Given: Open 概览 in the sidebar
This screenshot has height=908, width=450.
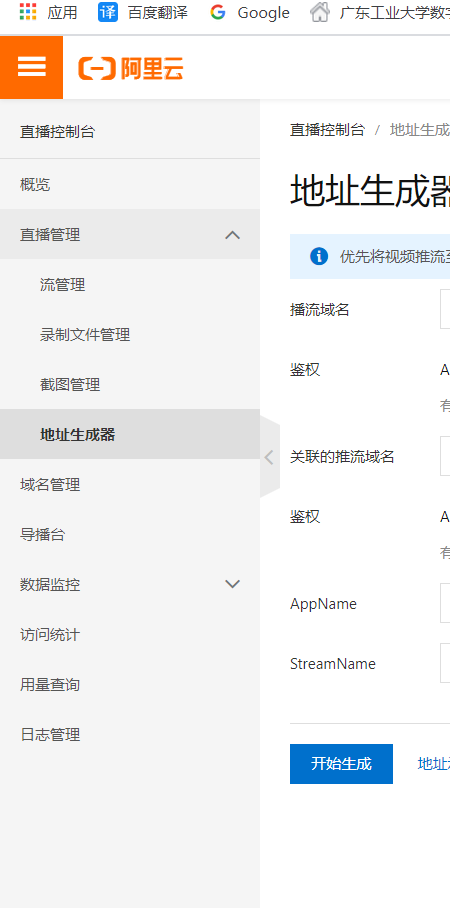Looking at the screenshot, I should point(130,185).
